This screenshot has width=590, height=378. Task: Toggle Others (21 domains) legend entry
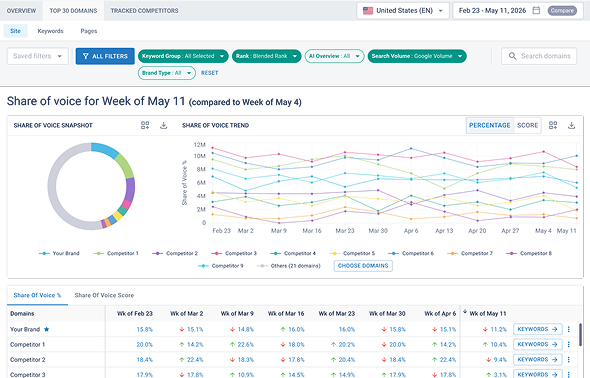click(x=289, y=266)
